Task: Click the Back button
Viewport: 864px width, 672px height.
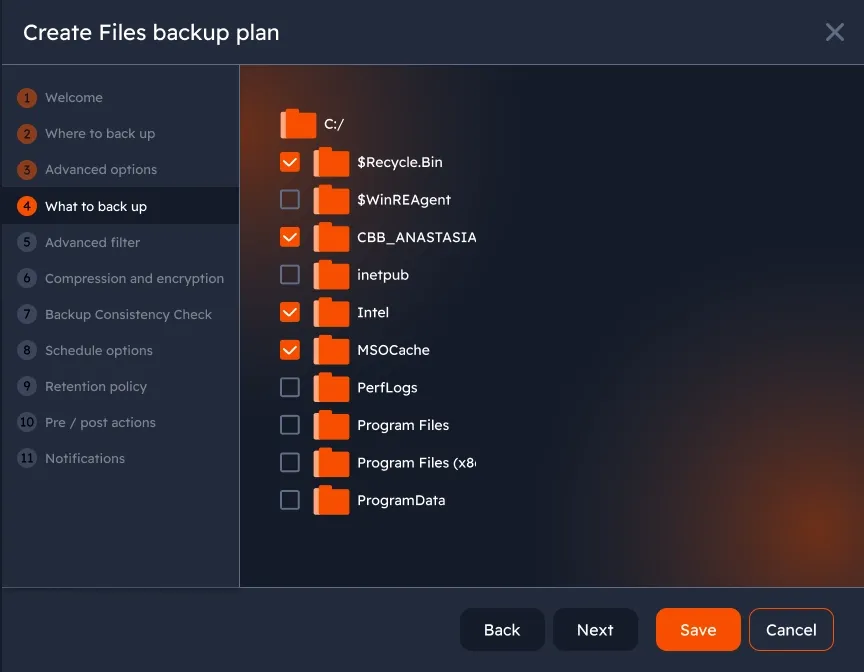Action: [502, 630]
